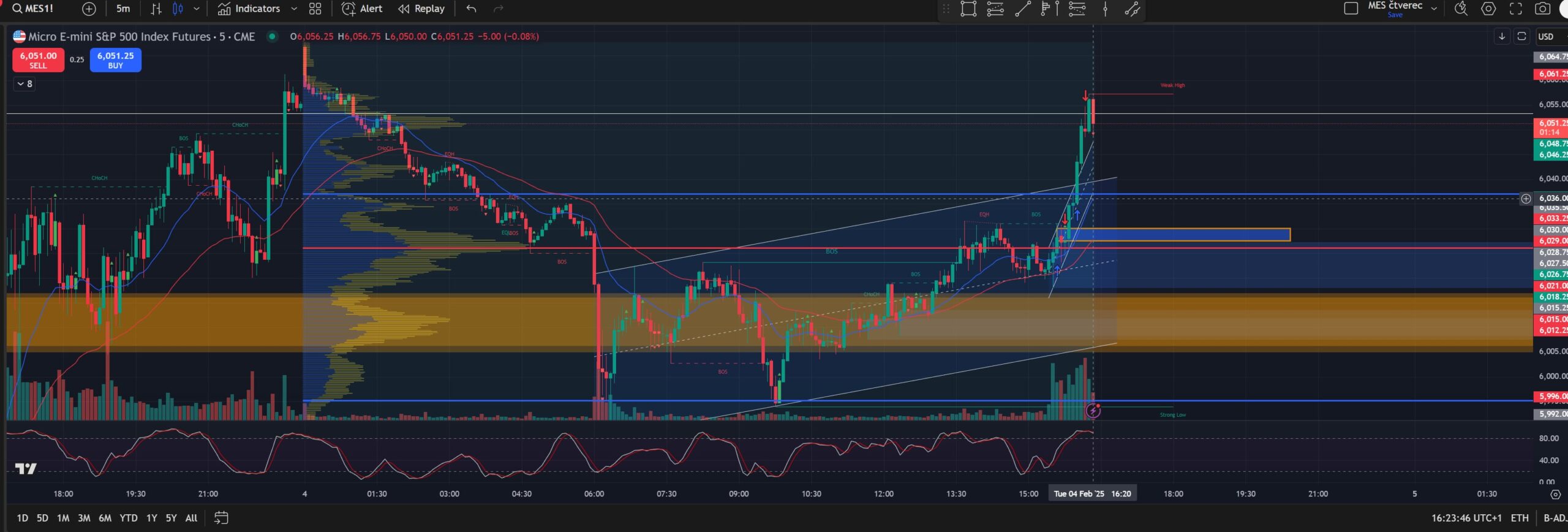This screenshot has width=1568, height=532.
Task: Enter fullscreen mode
Action: [x=1516, y=9]
